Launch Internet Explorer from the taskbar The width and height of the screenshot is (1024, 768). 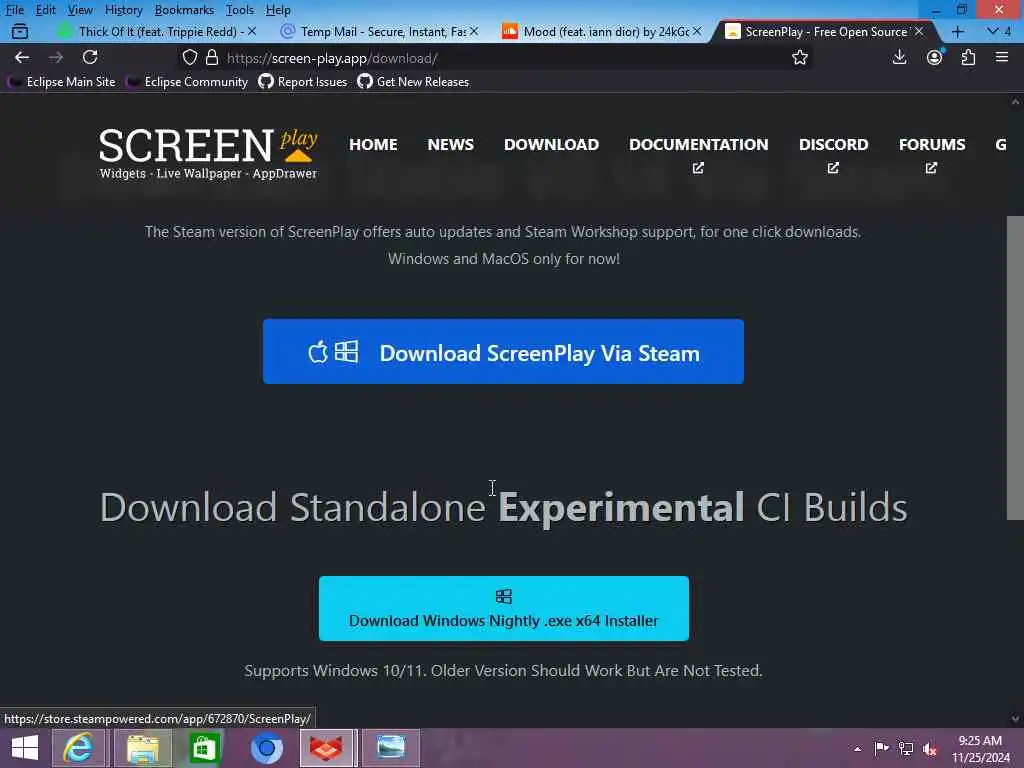coord(78,748)
